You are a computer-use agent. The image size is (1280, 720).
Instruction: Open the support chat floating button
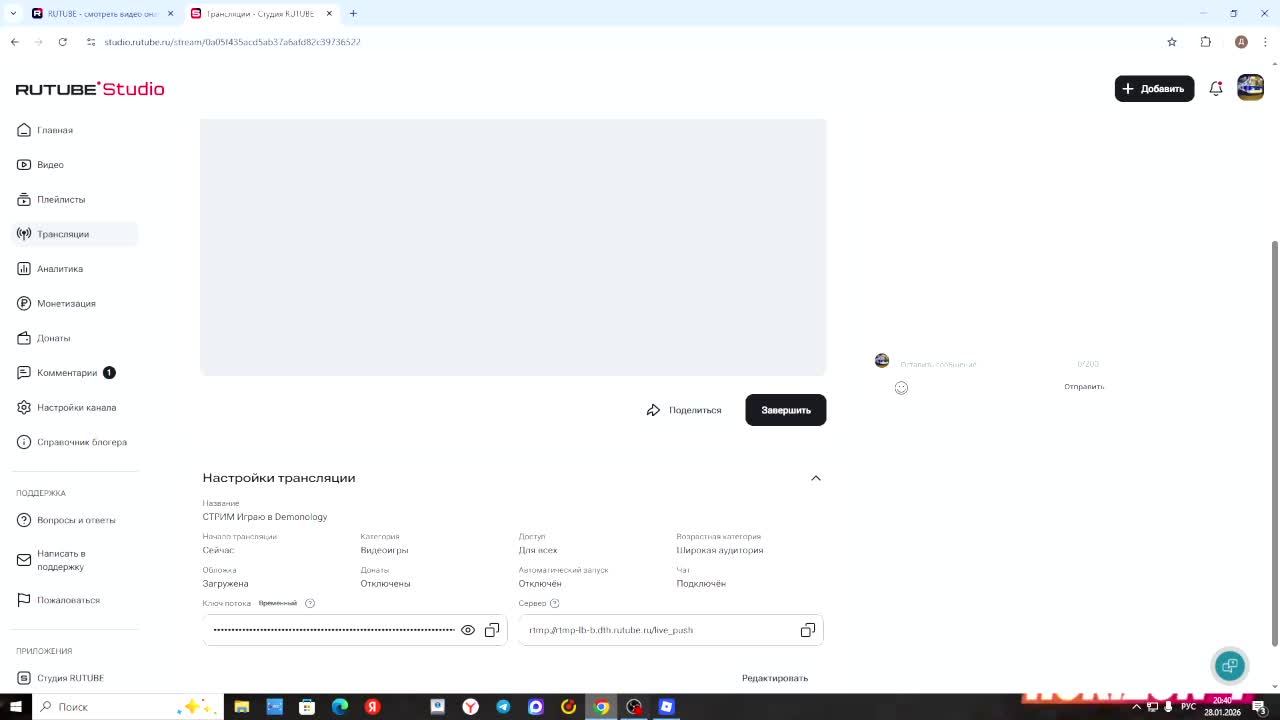(x=1230, y=665)
